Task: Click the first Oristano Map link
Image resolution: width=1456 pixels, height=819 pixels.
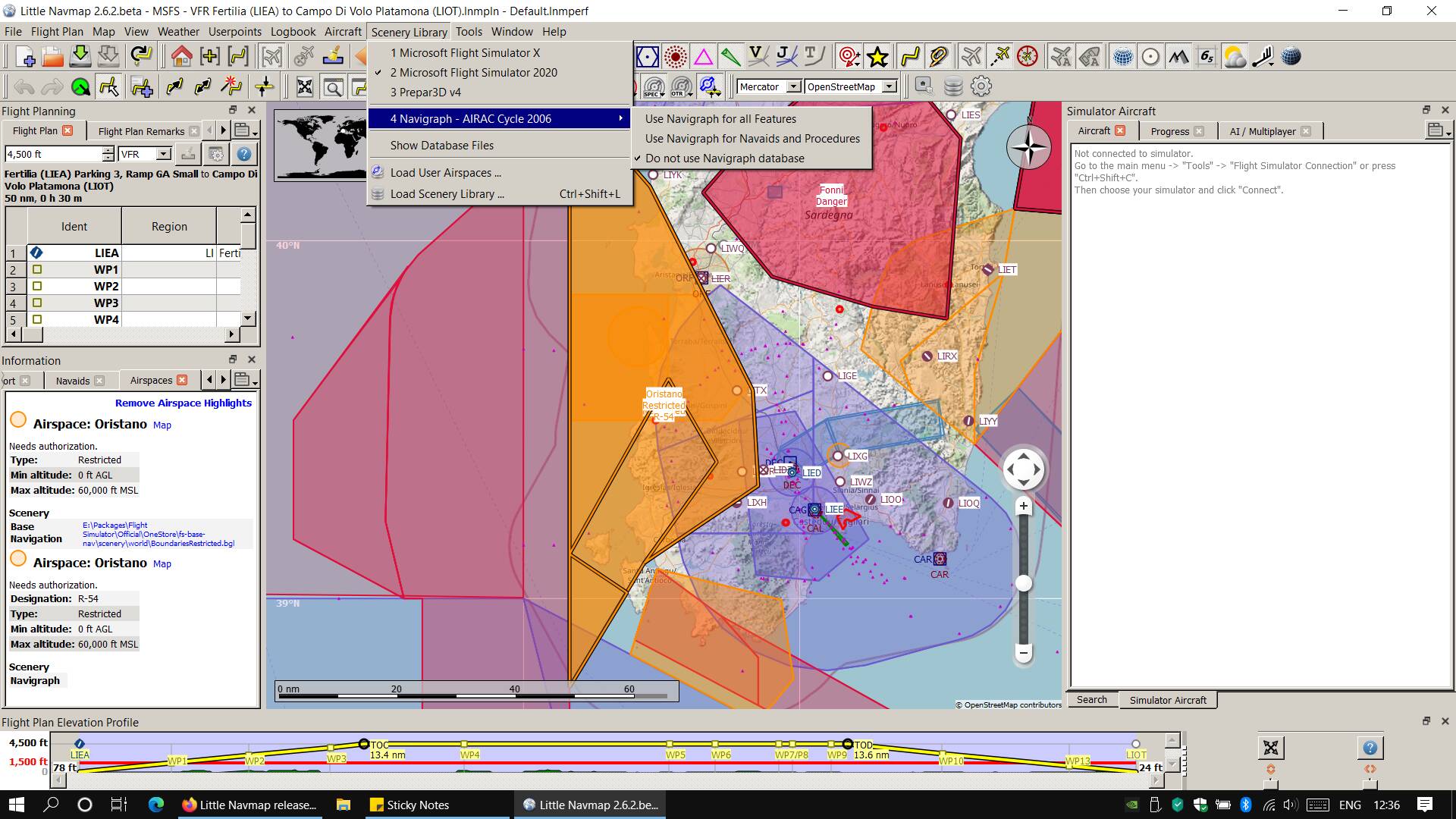Action: click(x=162, y=425)
